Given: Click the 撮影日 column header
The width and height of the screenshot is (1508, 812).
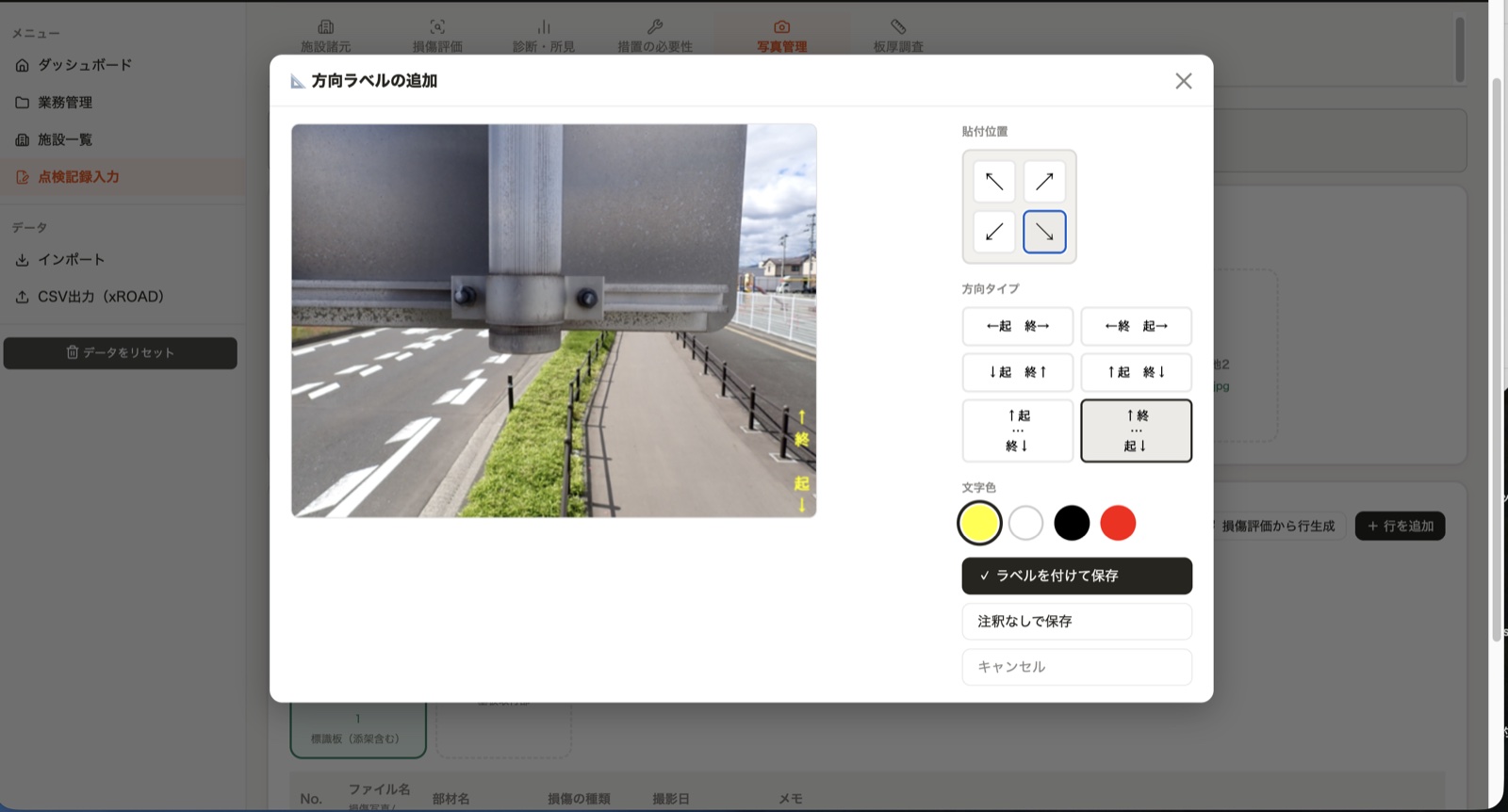Looking at the screenshot, I should (x=671, y=799).
